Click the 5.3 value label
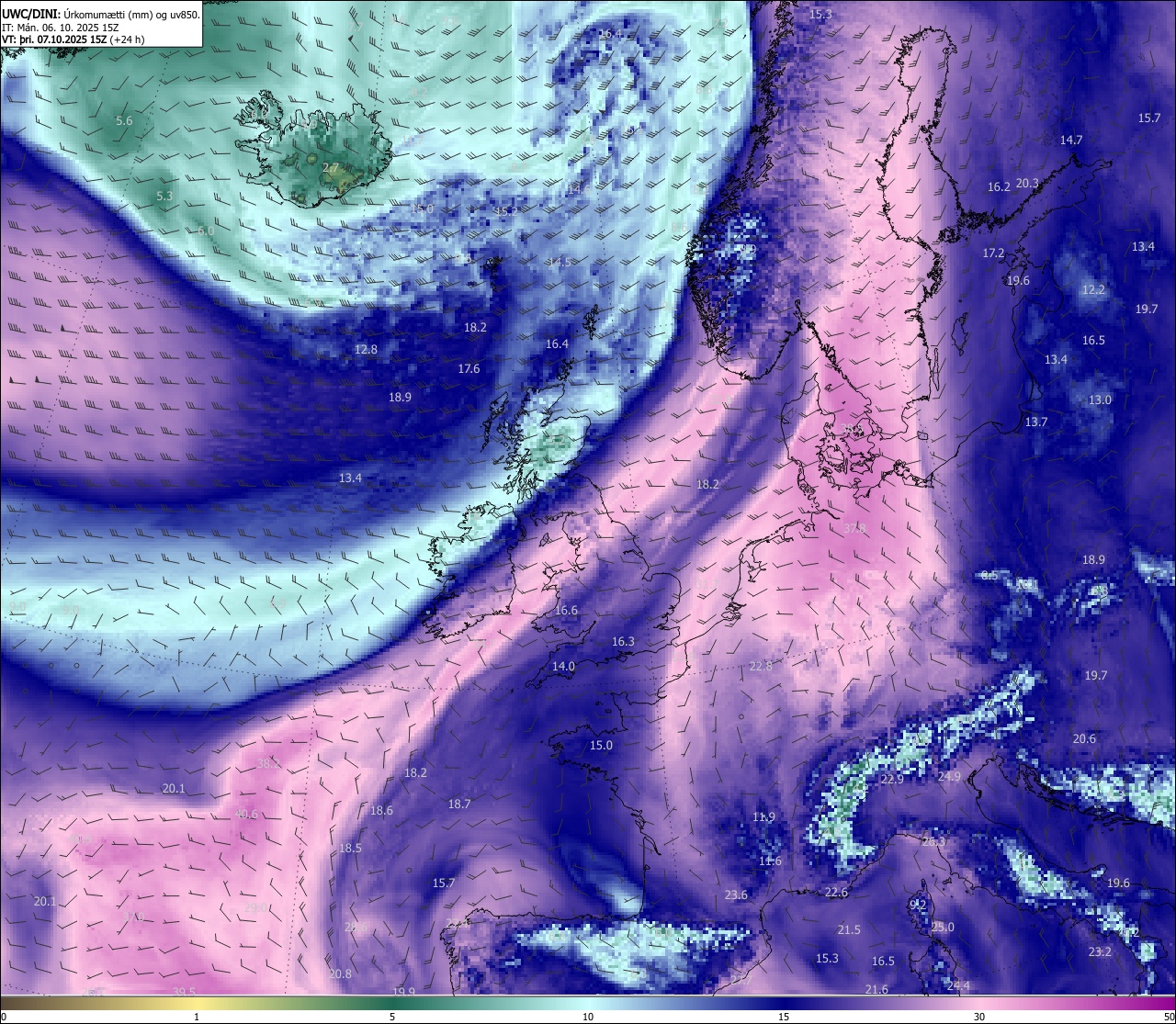The image size is (1176, 1024). [164, 197]
